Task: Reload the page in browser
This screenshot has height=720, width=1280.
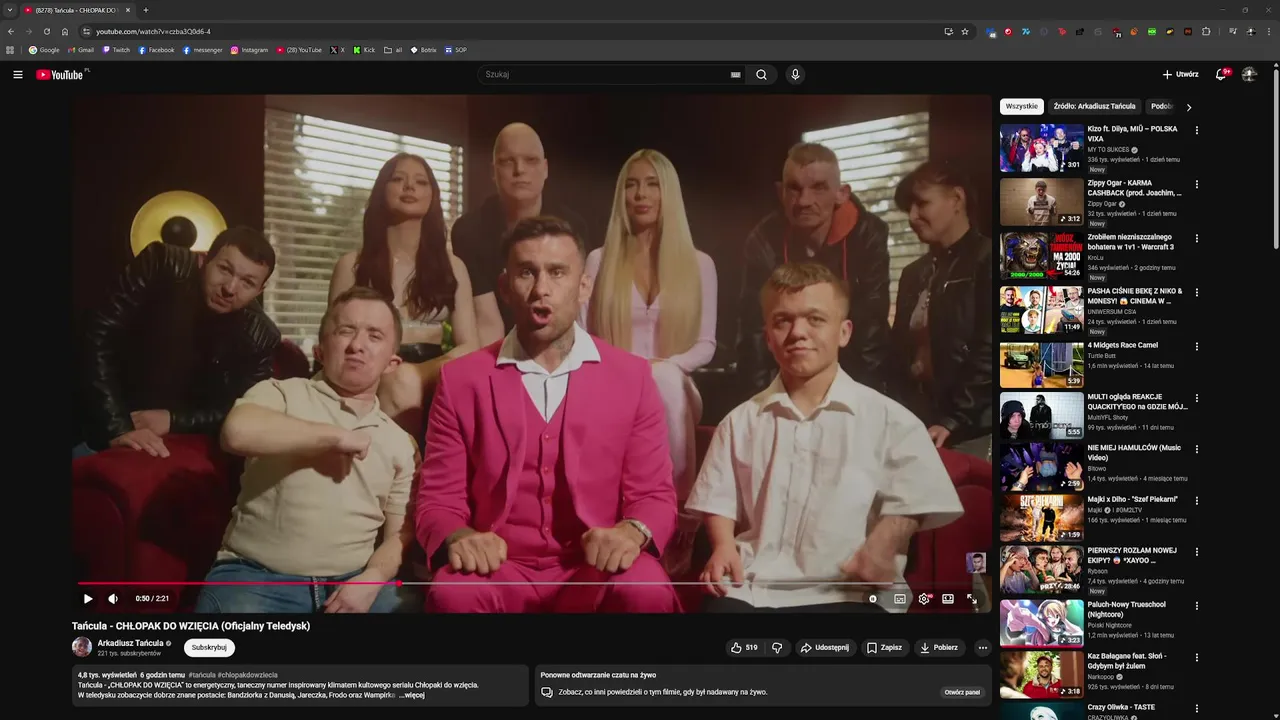Action: pos(46,31)
